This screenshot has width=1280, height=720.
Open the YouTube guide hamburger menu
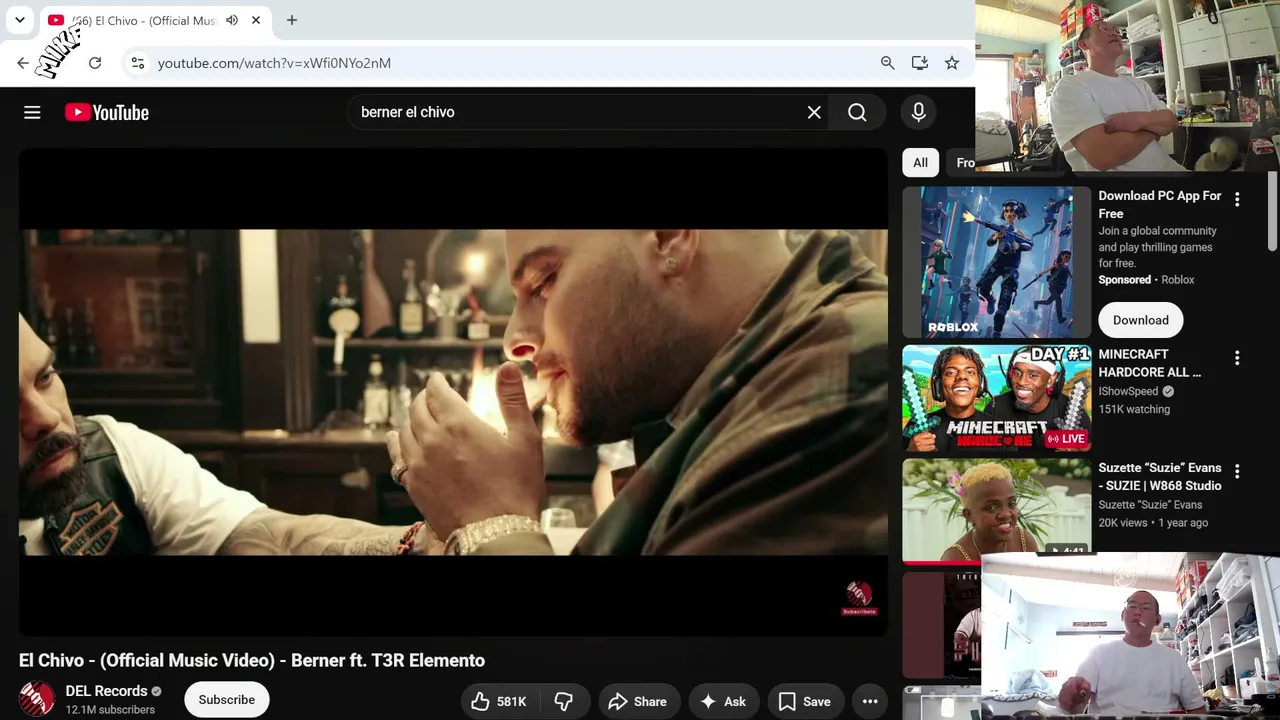[x=32, y=113]
